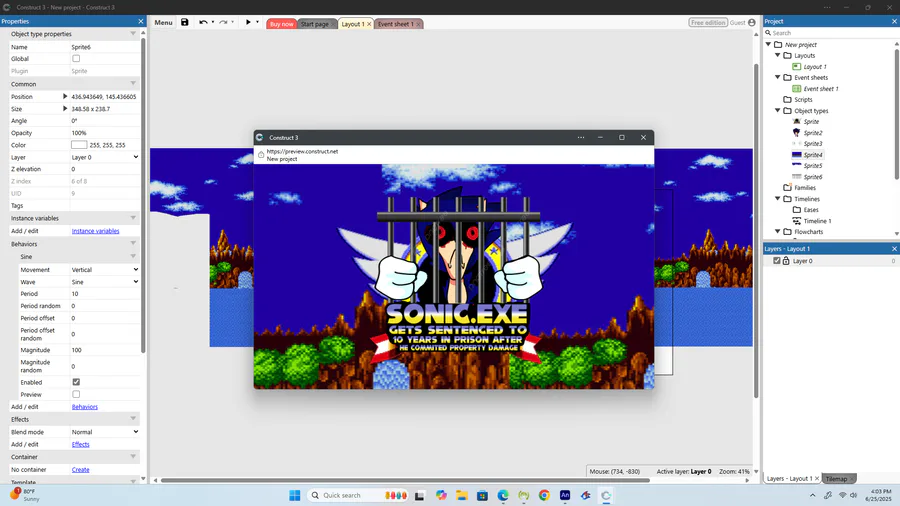Open the Windows Start menu
This screenshot has height=506, width=900.
click(x=294, y=495)
